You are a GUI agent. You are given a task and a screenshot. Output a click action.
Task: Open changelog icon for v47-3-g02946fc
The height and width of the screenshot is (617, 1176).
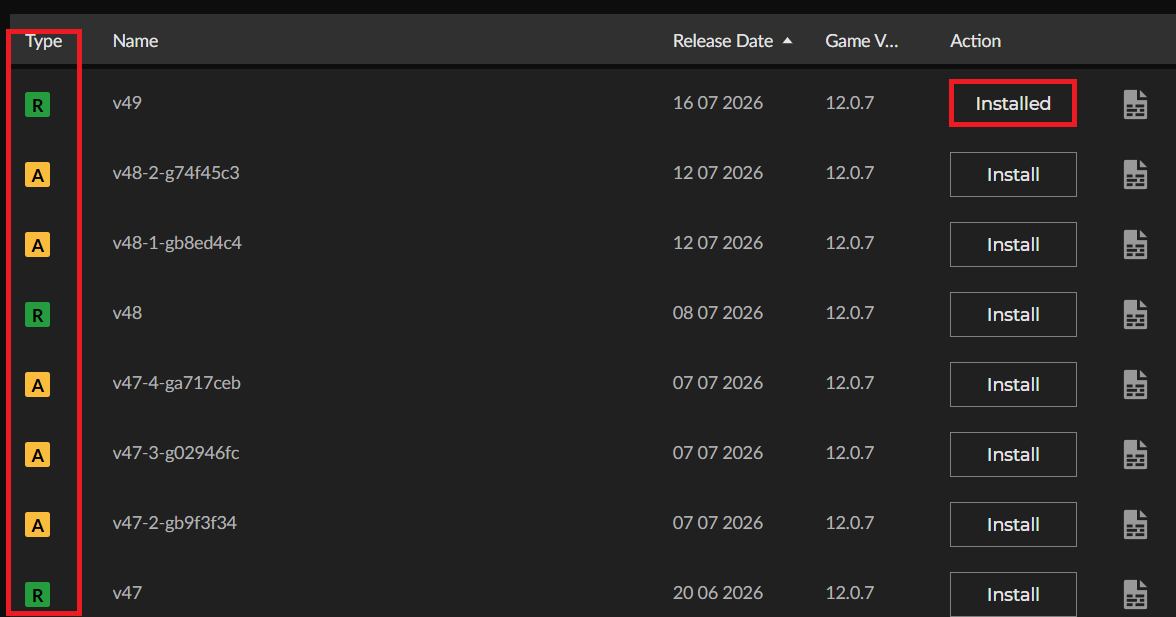[x=1135, y=454]
